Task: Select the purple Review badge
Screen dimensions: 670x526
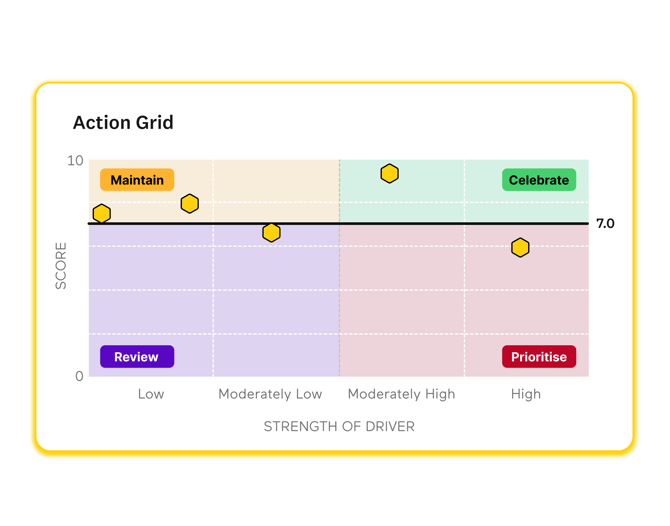Action: [x=137, y=357]
